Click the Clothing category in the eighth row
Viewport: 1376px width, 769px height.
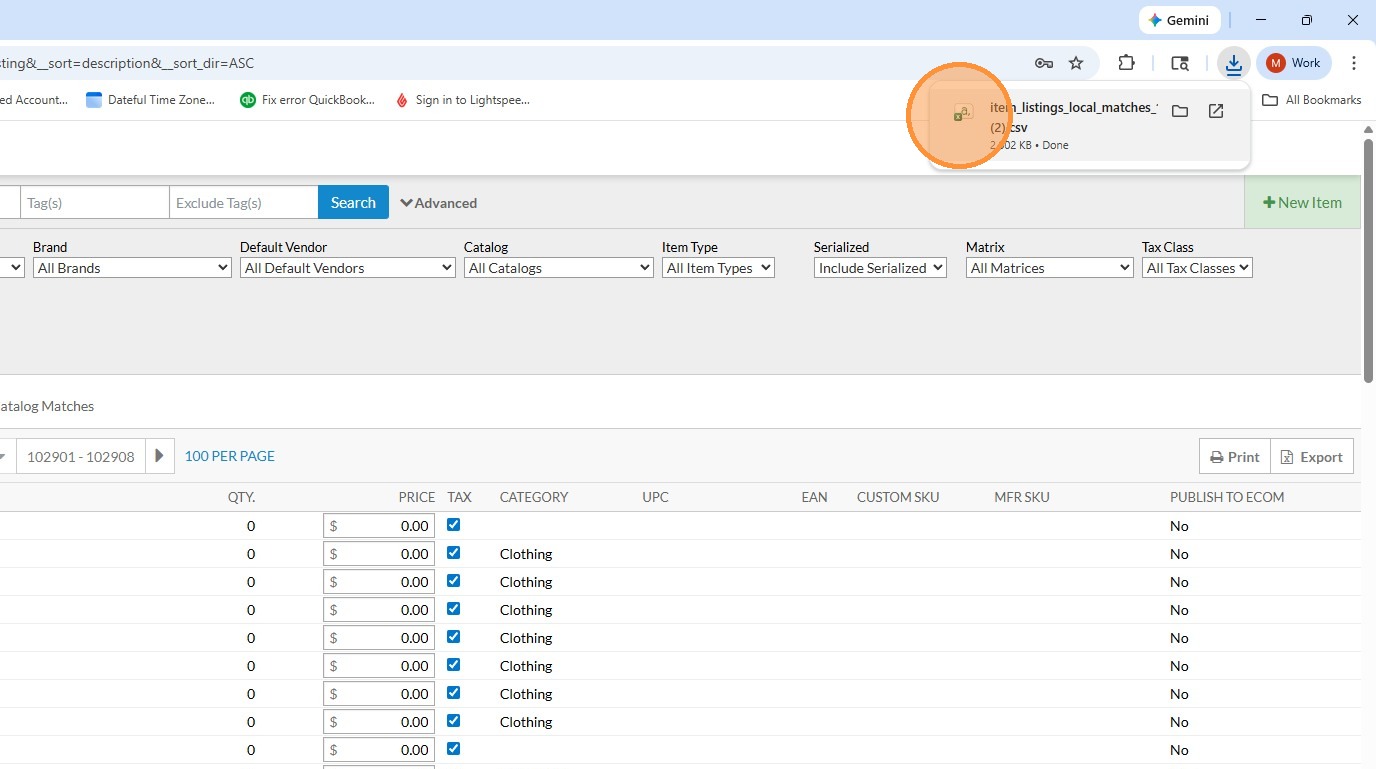526,722
